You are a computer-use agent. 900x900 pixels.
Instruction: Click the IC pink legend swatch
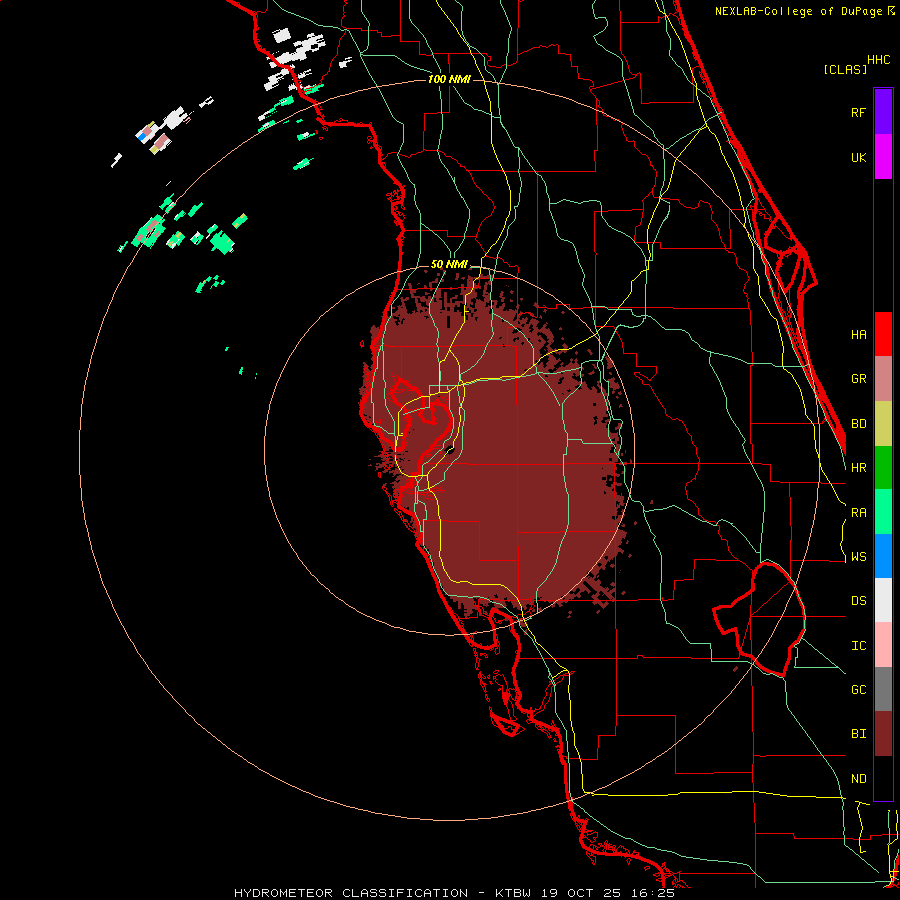(883, 645)
